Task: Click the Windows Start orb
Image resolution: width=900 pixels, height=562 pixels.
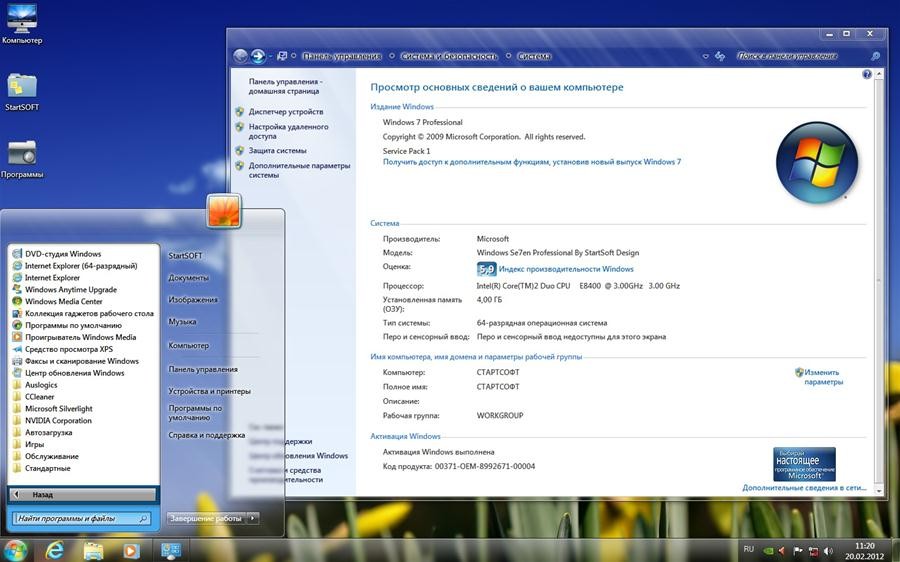Action: click(15, 550)
